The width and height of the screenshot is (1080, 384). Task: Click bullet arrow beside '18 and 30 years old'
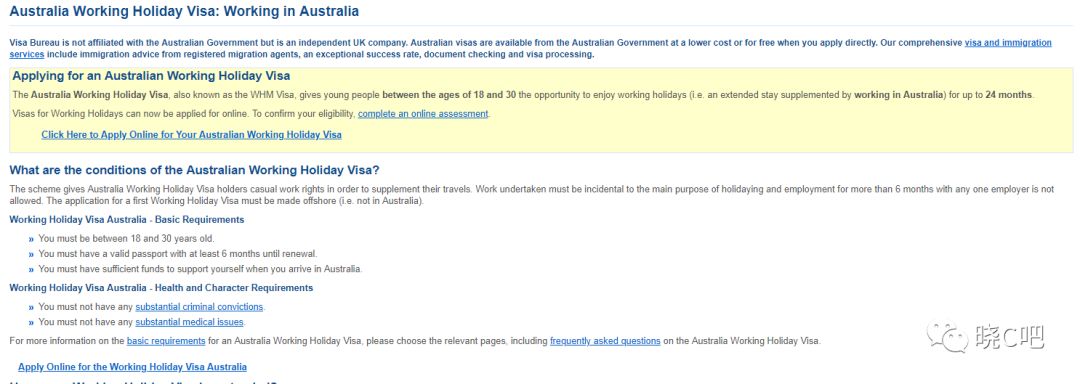point(31,239)
